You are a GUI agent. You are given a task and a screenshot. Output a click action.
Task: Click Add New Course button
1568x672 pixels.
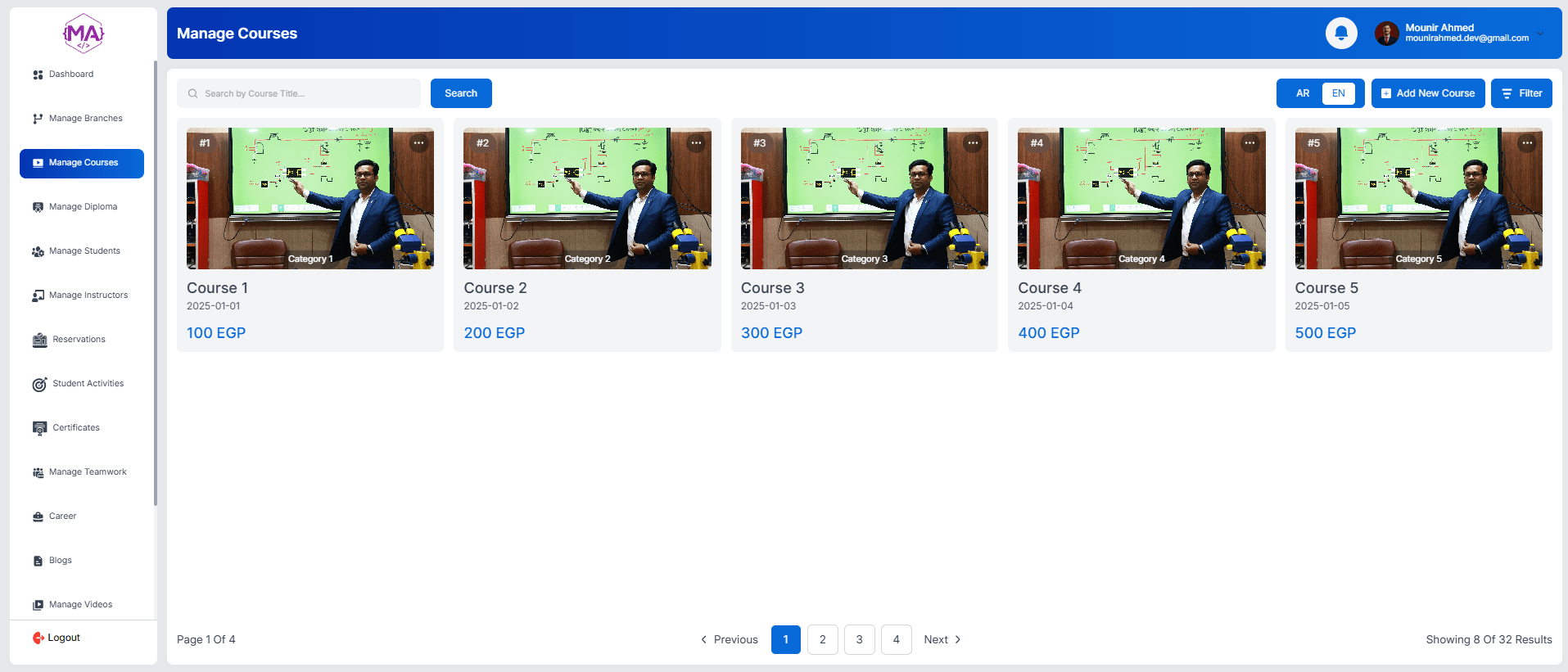[1428, 93]
